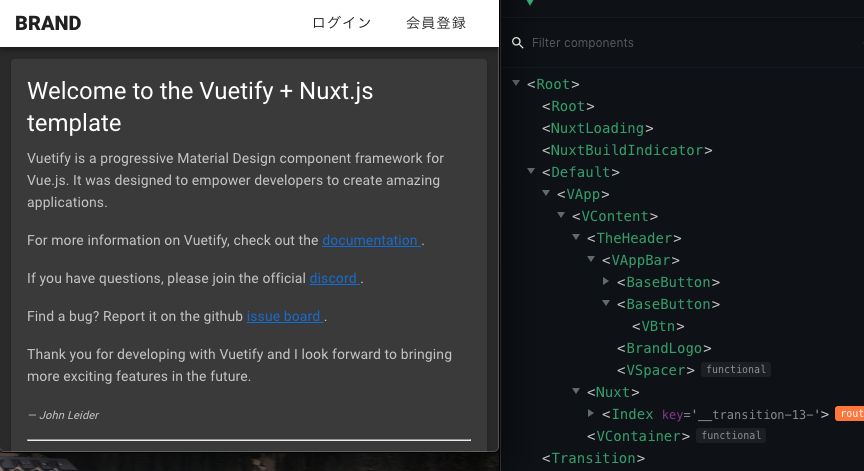This screenshot has height=471, width=864.
Task: Collapse the VAppBar node arrow
Action: [x=591, y=260]
